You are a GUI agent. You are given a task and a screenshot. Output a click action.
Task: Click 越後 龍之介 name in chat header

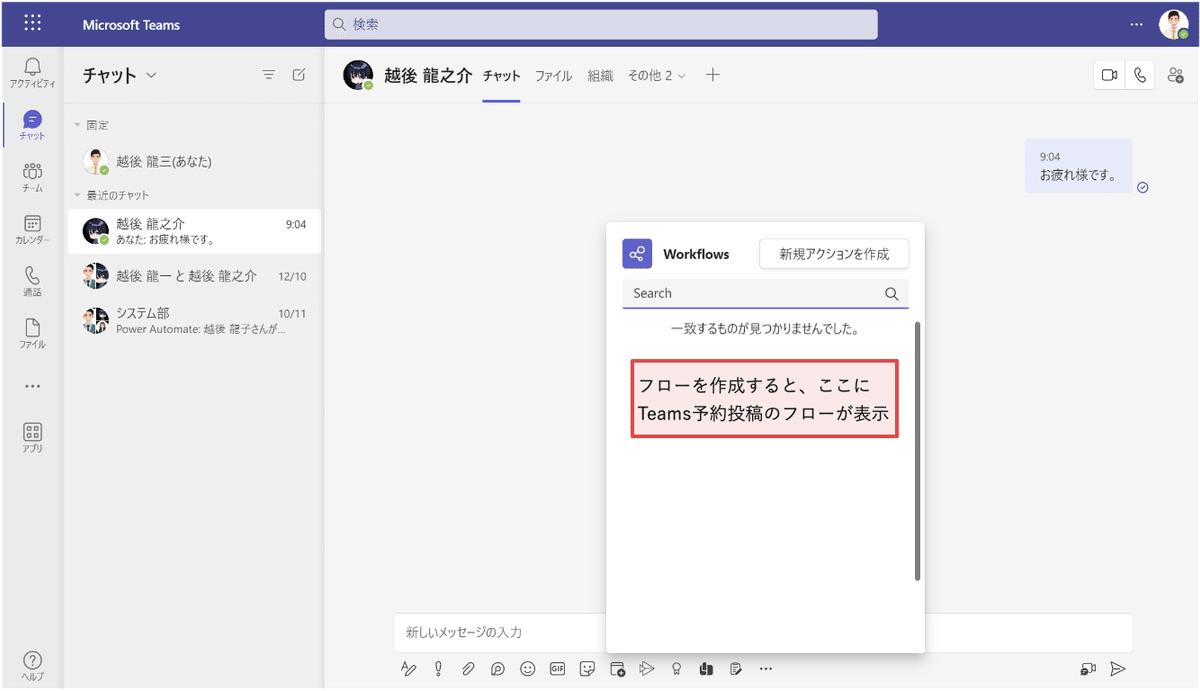coord(427,75)
